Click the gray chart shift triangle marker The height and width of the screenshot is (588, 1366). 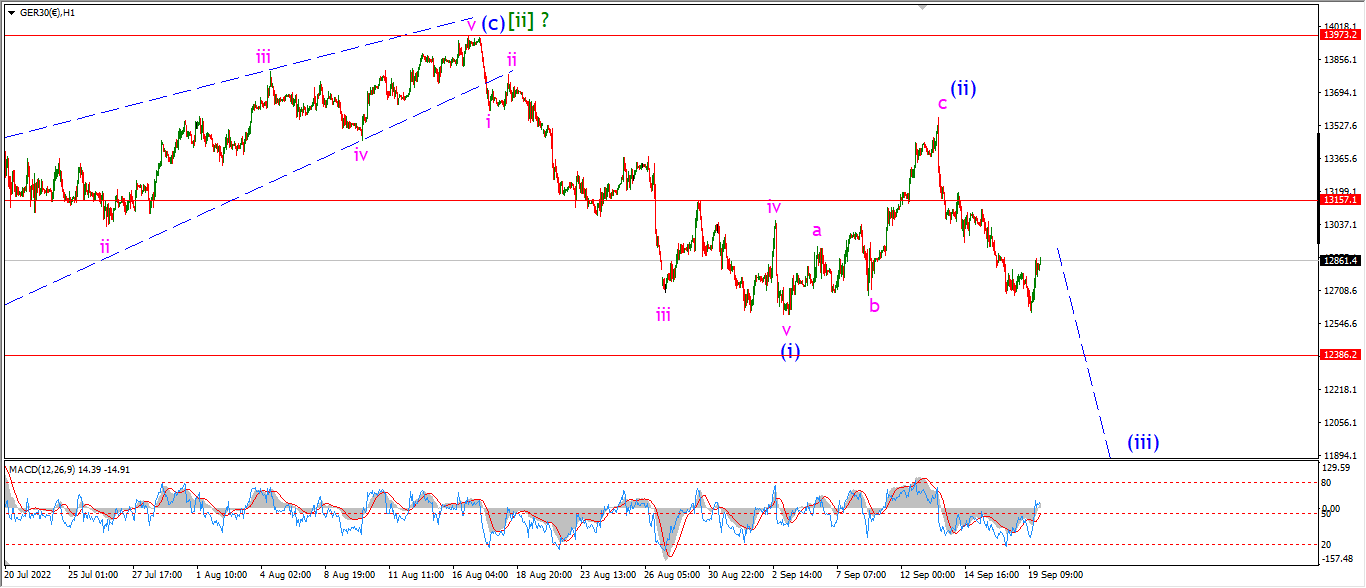923,6
